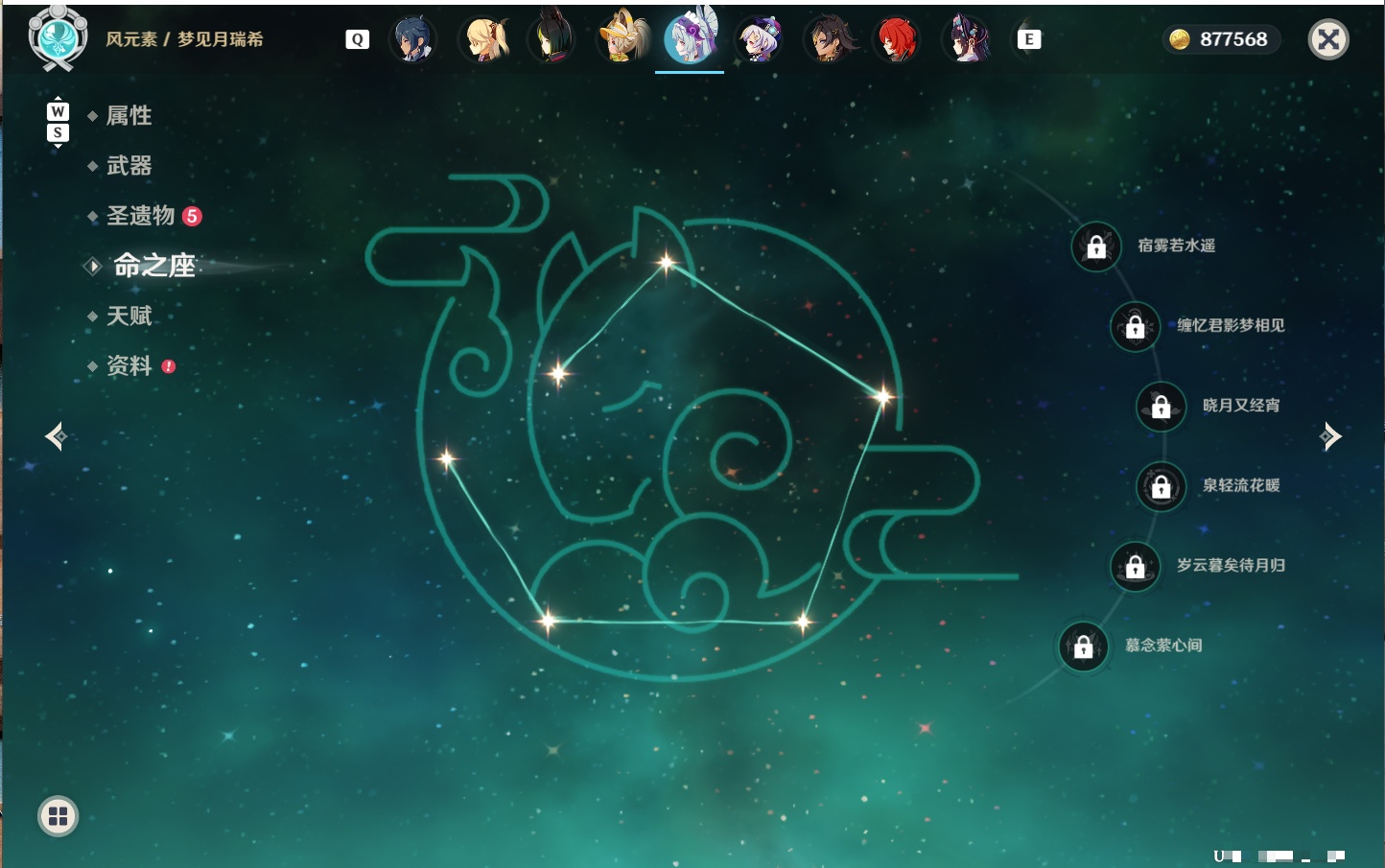Select the blonde ponytail character portrait
Image resolution: width=1385 pixels, height=868 pixels.
point(486,39)
